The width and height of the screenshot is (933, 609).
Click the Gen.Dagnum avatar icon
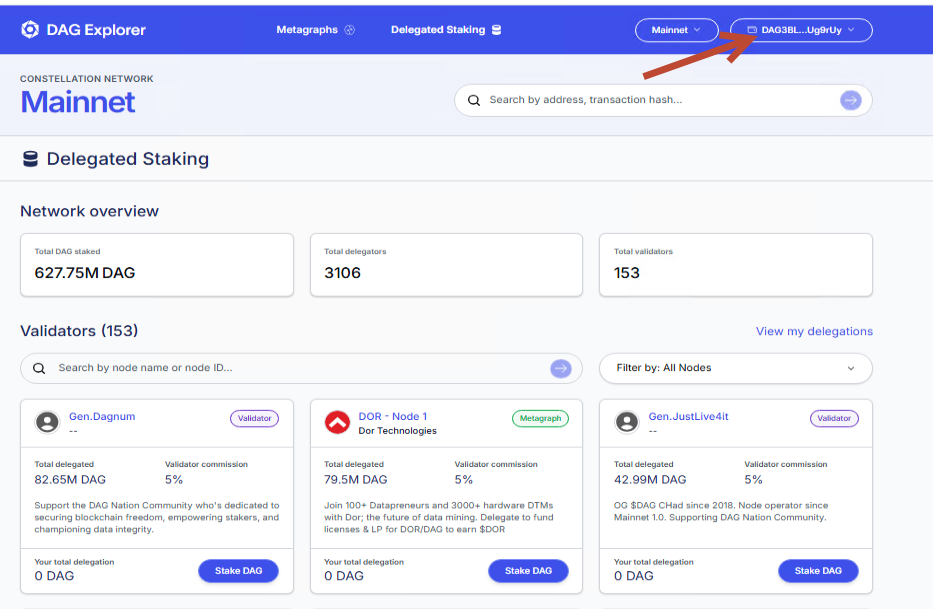[x=48, y=422]
